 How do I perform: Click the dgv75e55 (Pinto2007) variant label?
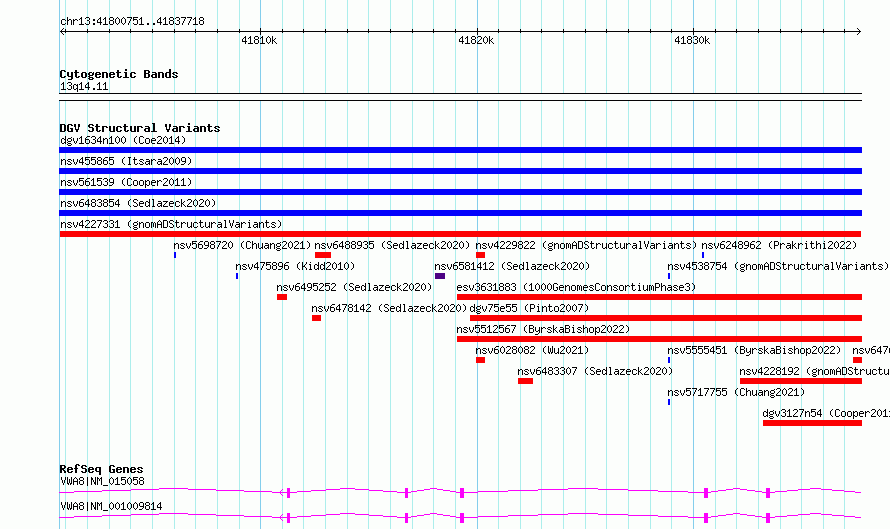click(x=529, y=308)
